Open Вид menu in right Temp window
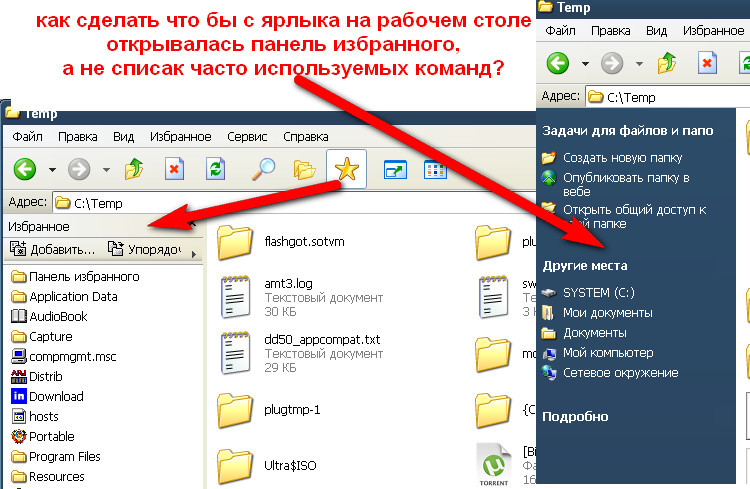This screenshot has width=750, height=489. click(x=656, y=31)
